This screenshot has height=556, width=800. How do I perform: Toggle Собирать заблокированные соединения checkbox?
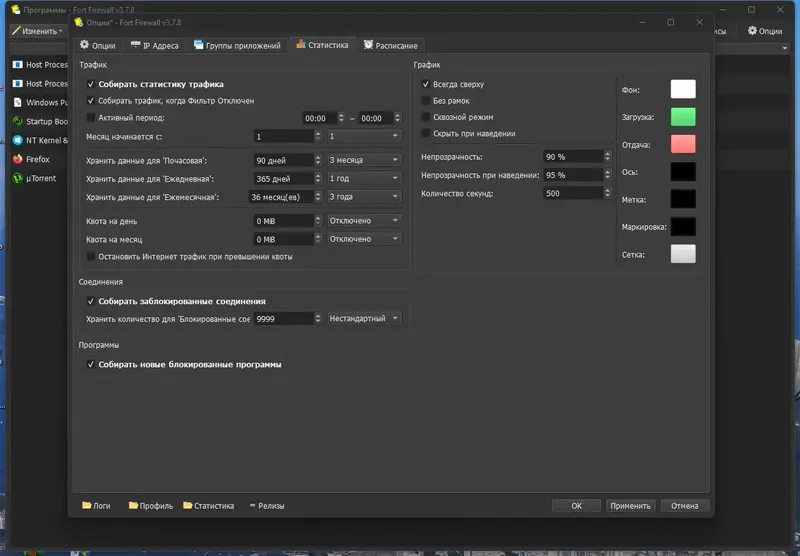tap(90, 301)
